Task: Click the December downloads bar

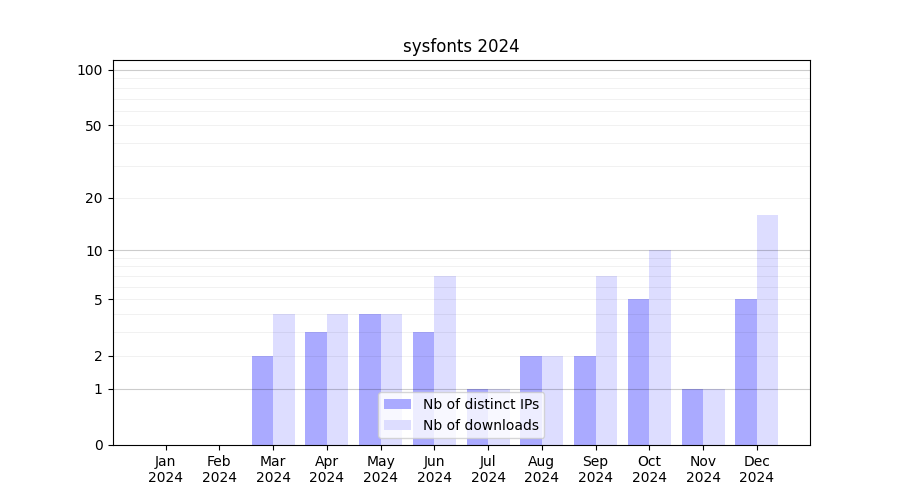Action: point(767,330)
